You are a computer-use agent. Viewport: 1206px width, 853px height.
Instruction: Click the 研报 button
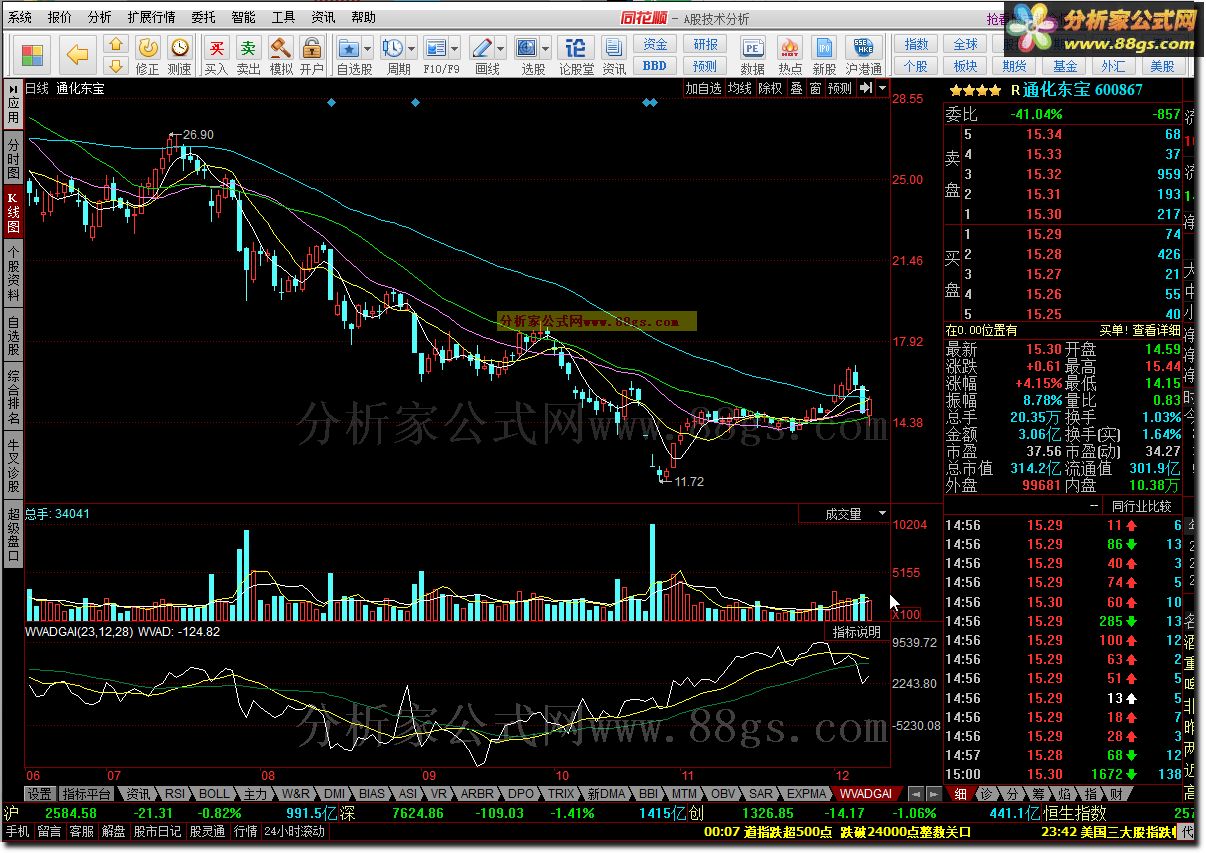coord(705,45)
